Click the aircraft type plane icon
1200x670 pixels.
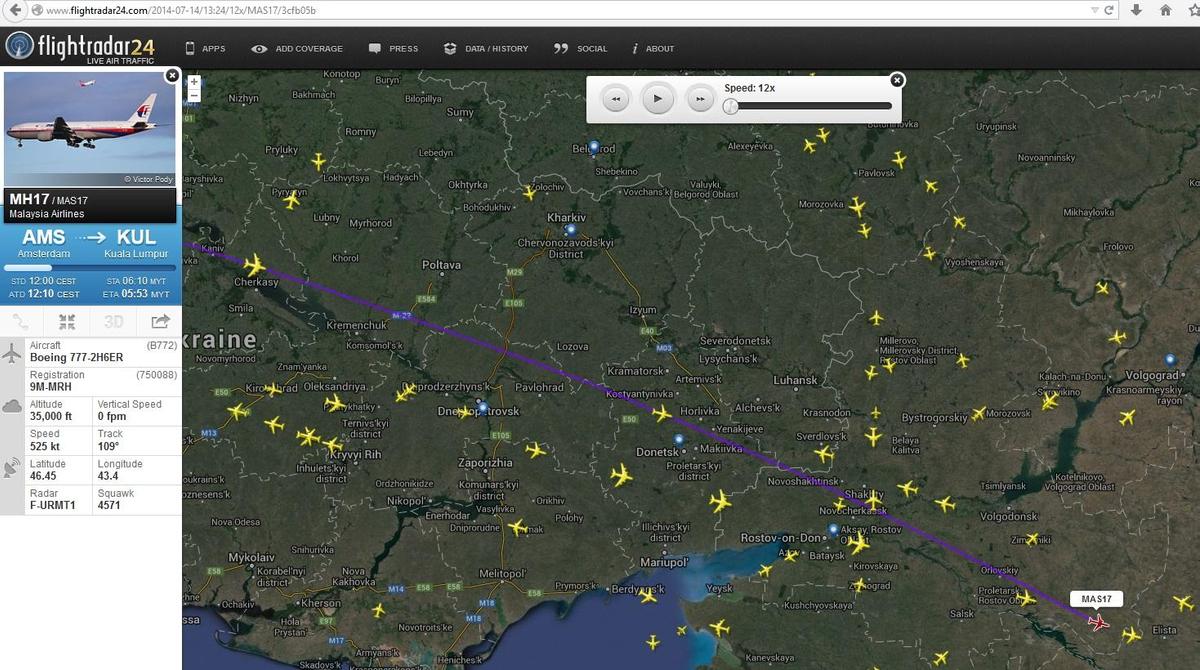click(x=13, y=353)
